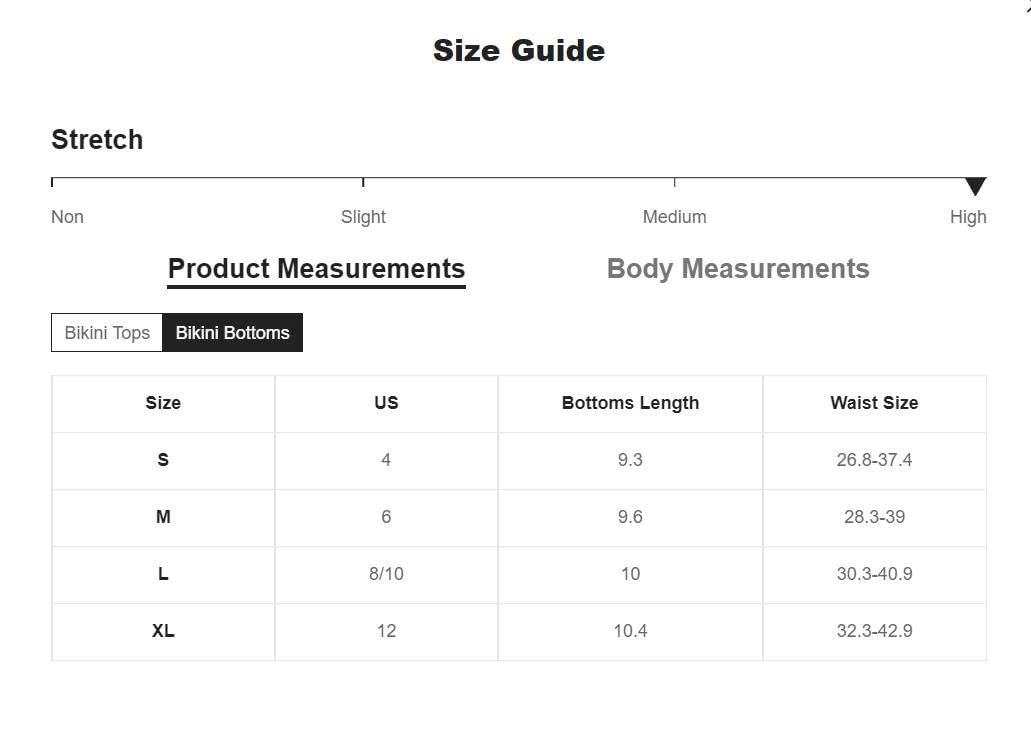This screenshot has height=729, width=1031.
Task: Click the Medium stretch label
Action: point(674,217)
